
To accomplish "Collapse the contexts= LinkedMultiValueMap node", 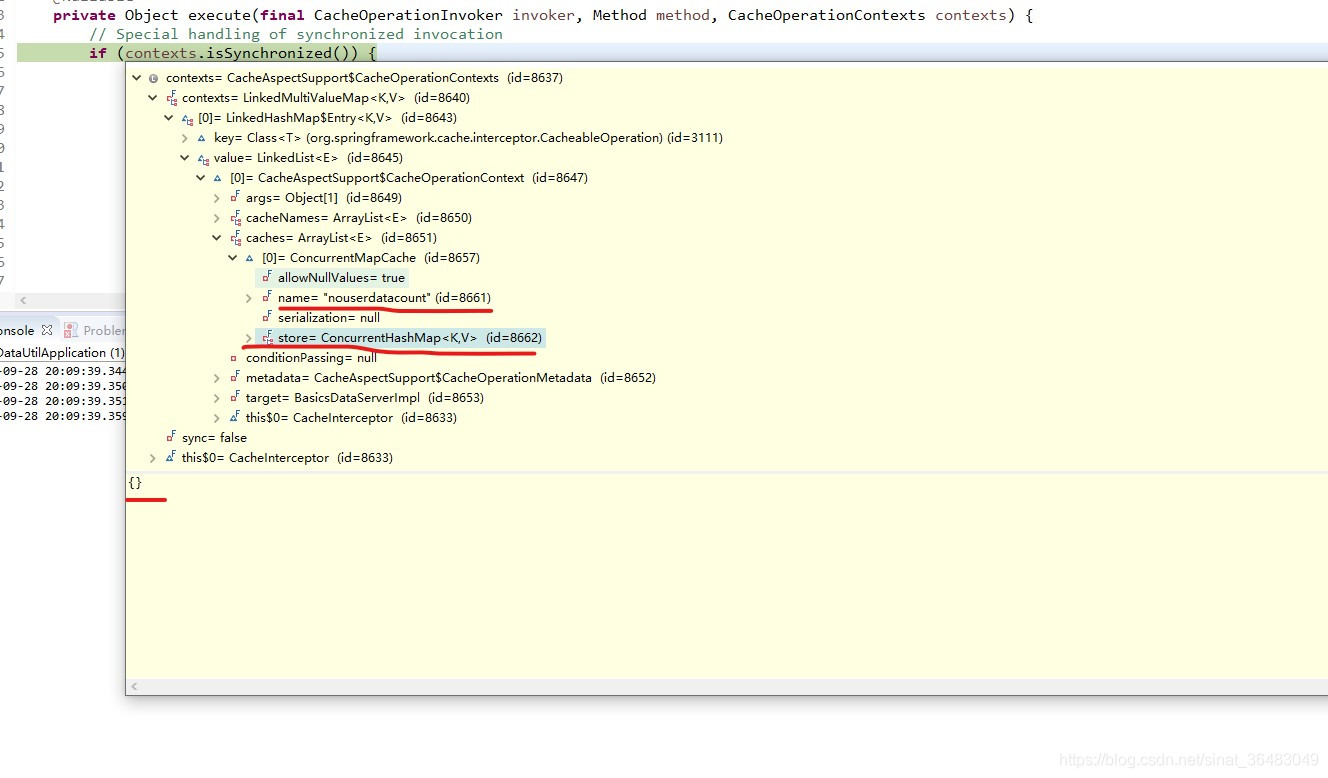I will 152,98.
